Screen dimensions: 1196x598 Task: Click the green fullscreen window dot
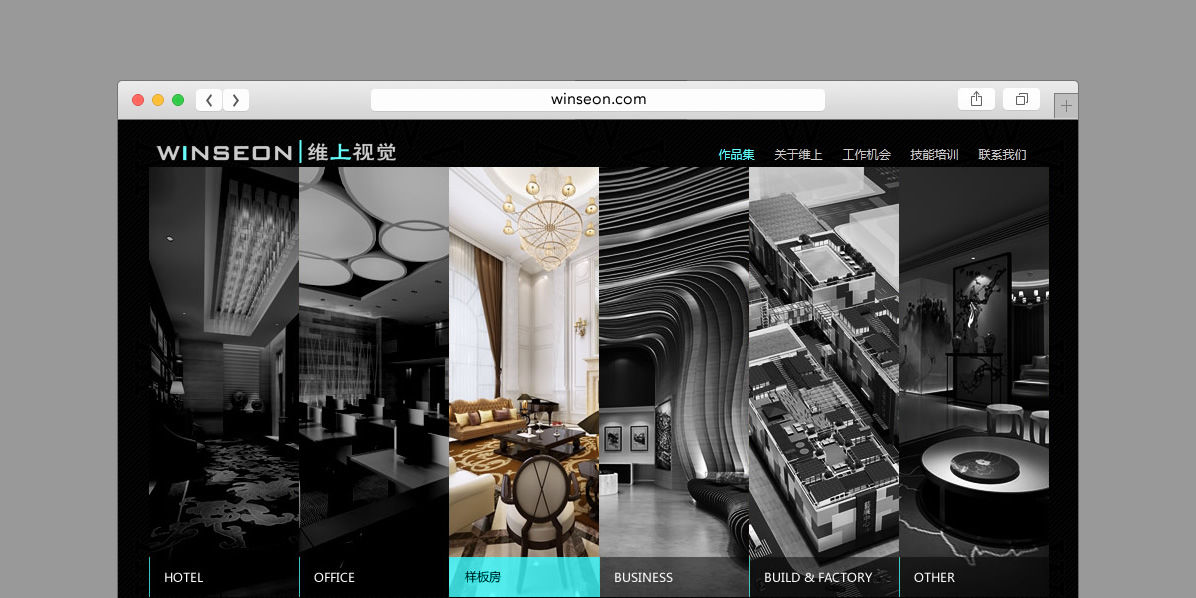(178, 100)
